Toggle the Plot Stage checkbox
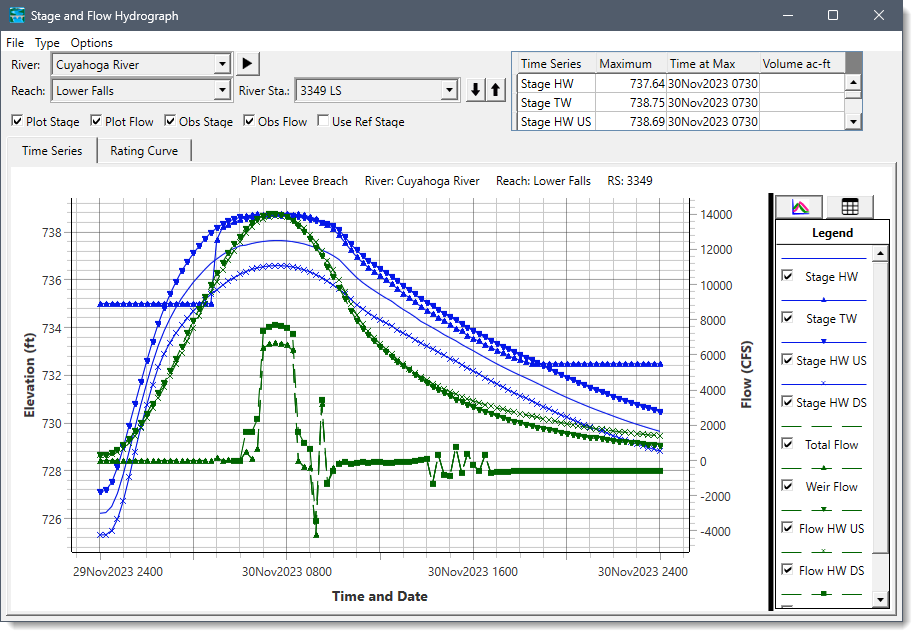Image resolution: width=918 pixels, height=637 pixels. [x=17, y=121]
